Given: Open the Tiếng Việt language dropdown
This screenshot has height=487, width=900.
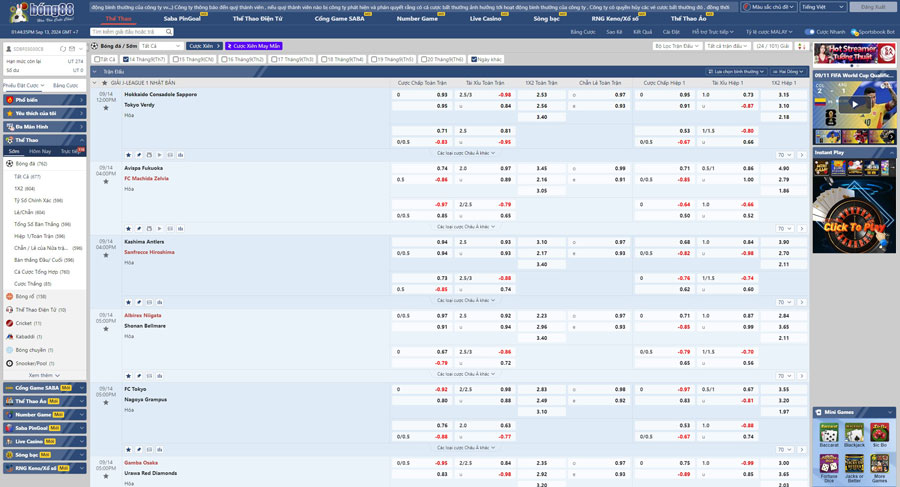Looking at the screenshot, I should (823, 7).
